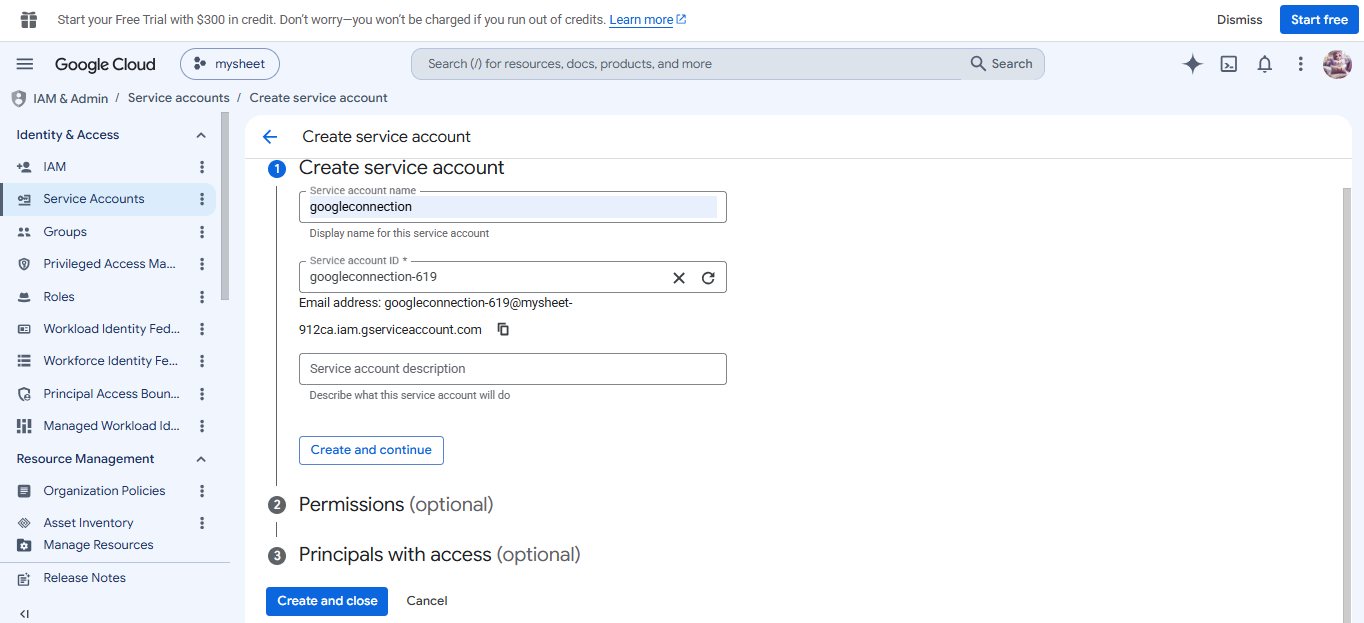
Task: Focus the Service account description field
Action: coord(513,369)
